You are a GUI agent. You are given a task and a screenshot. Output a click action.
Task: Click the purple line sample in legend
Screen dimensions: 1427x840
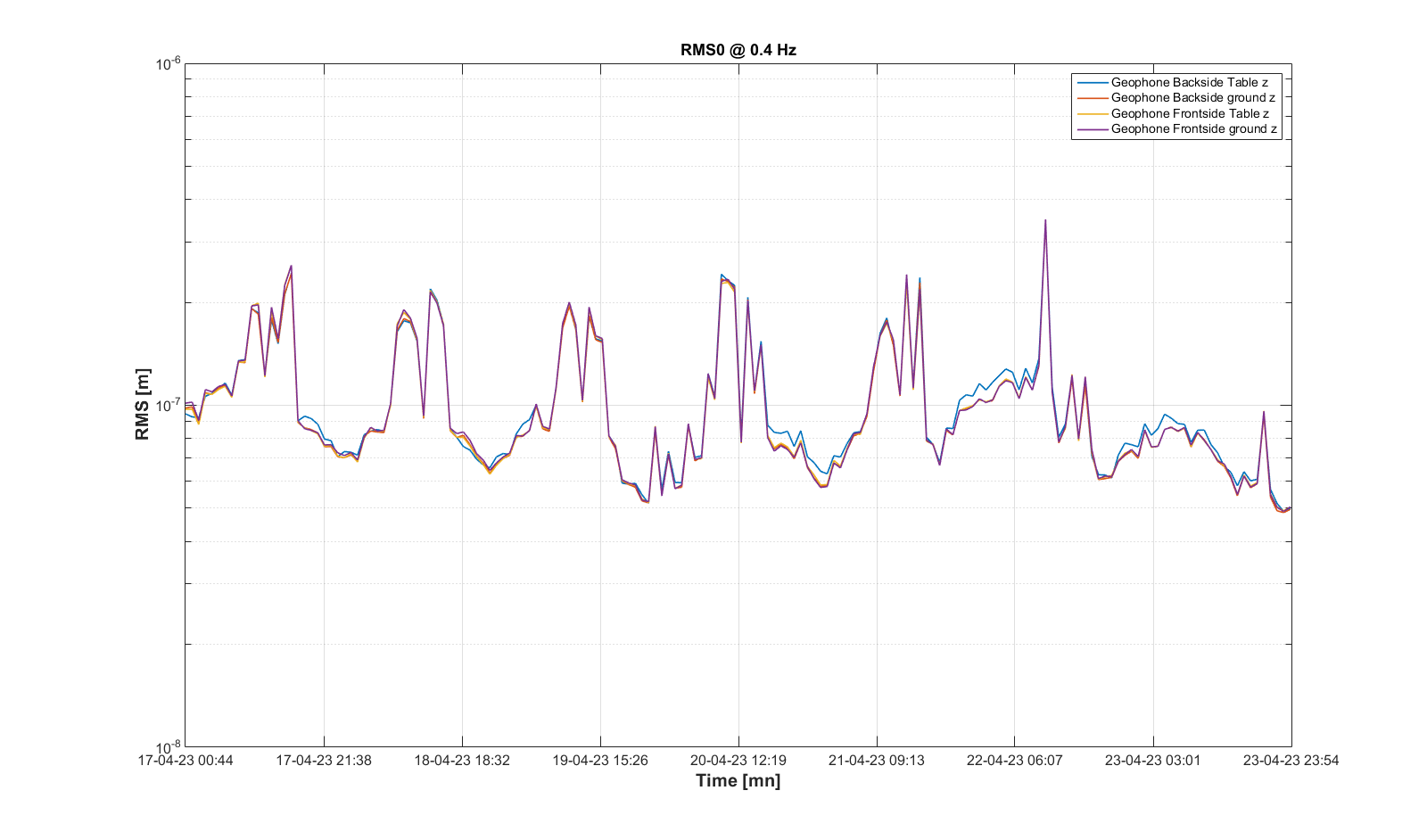(1092, 129)
